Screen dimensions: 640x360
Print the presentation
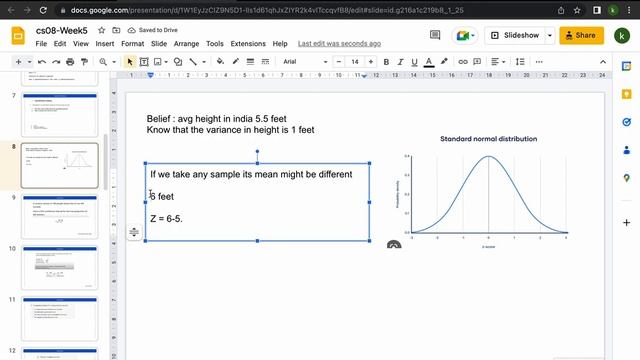click(x=70, y=62)
